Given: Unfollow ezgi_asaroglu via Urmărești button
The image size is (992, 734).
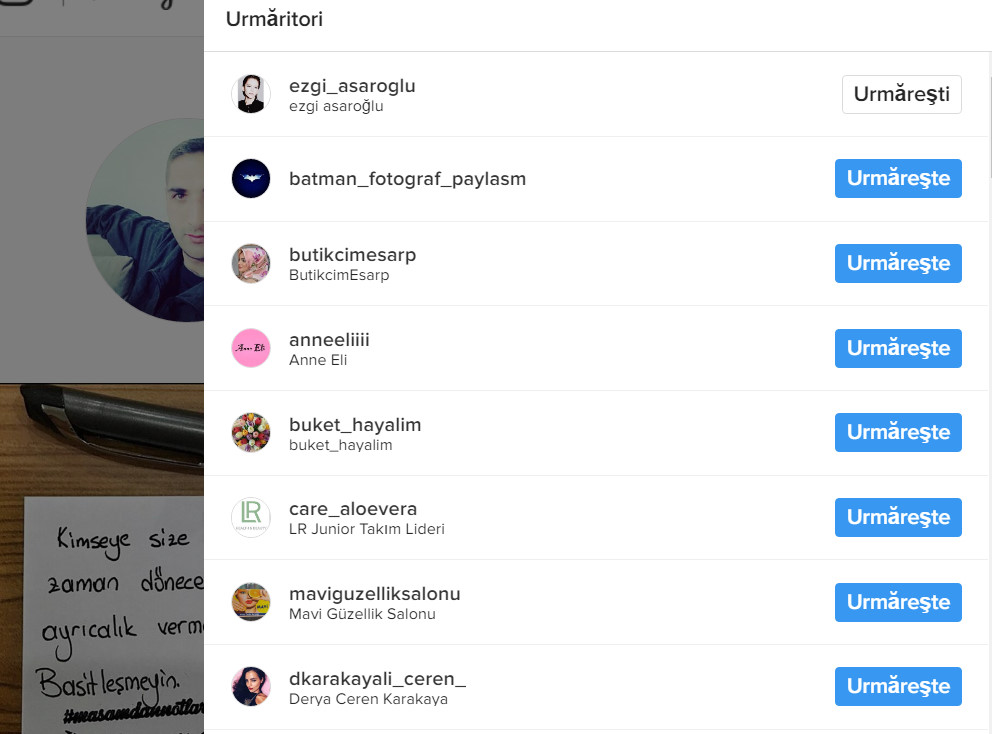Looking at the screenshot, I should tap(902, 94).
